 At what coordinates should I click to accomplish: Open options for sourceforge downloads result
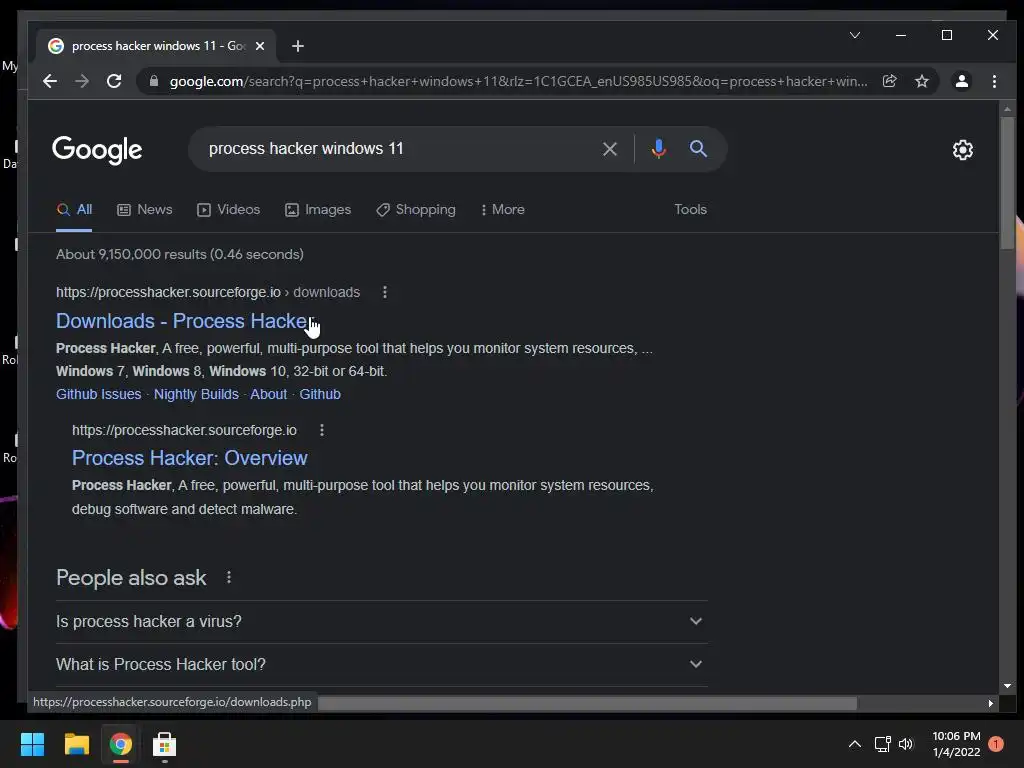click(x=385, y=292)
